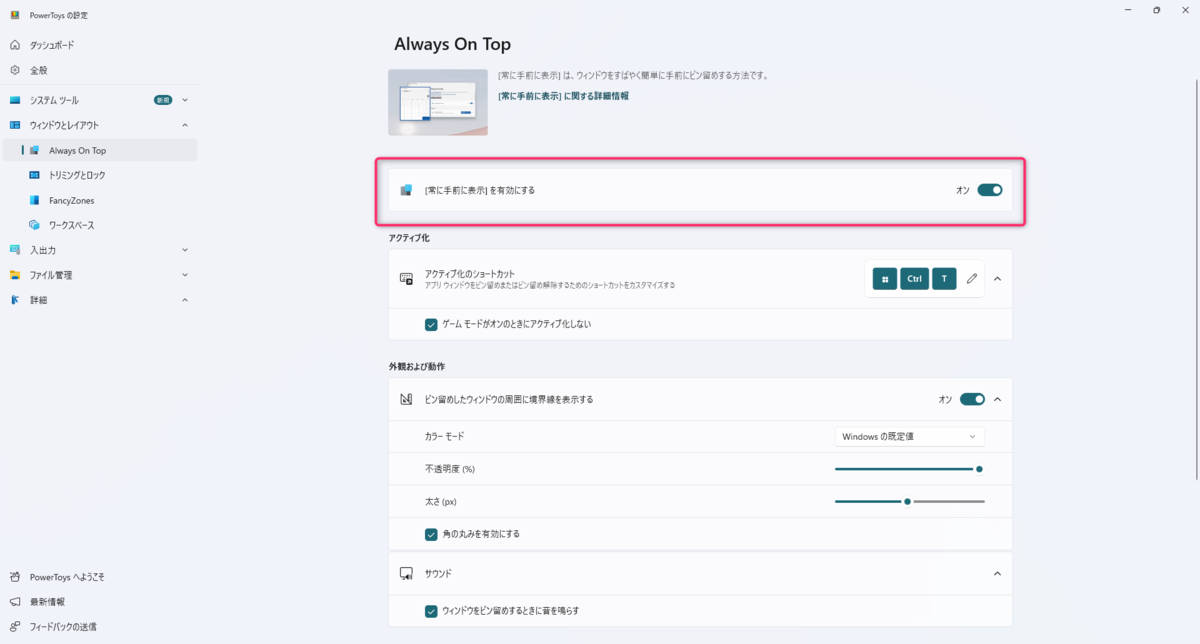Open the [常に手前に表示] に関する詳細情報 link
This screenshot has width=1200, height=644.
coord(563,96)
